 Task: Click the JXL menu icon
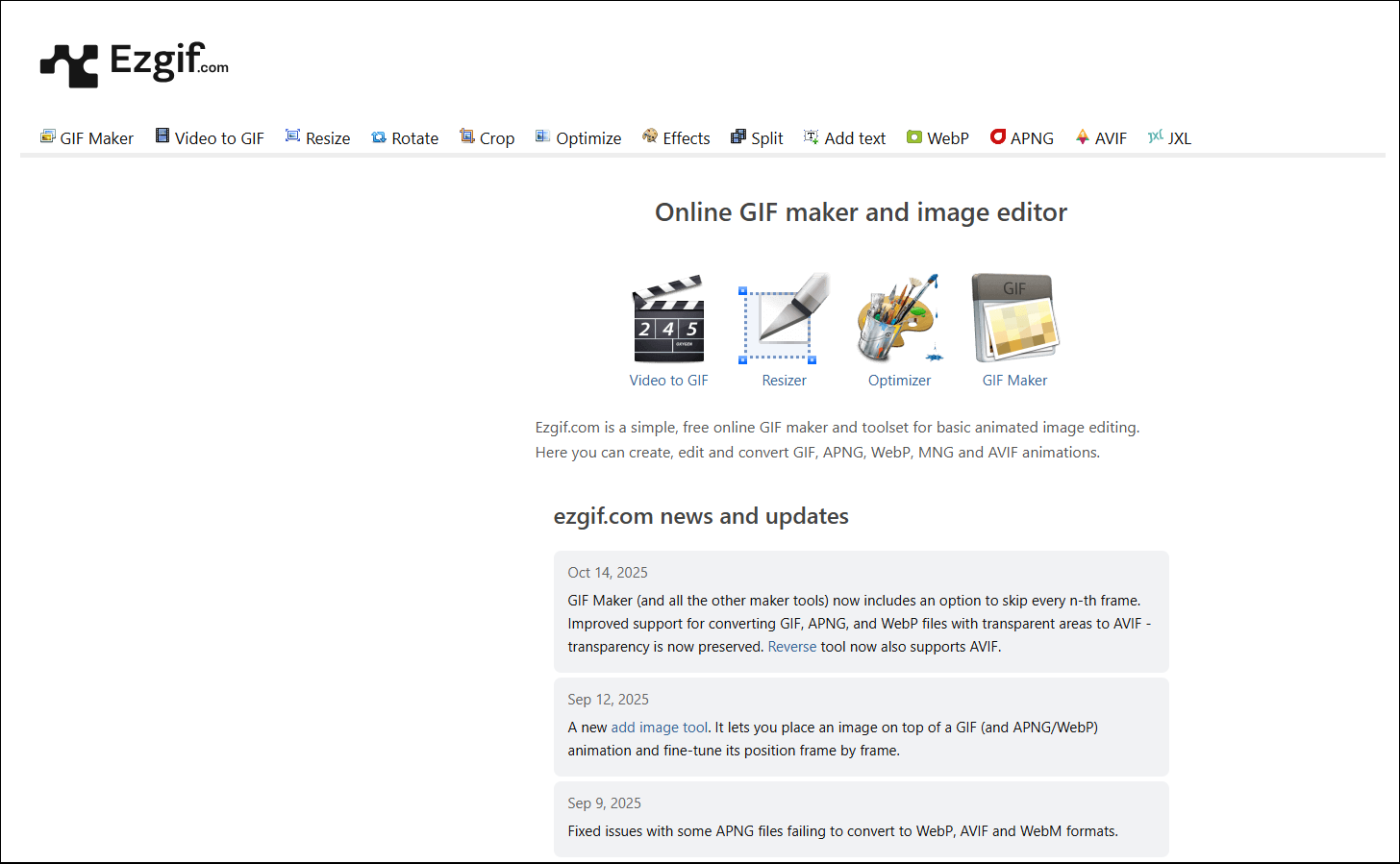click(1156, 136)
